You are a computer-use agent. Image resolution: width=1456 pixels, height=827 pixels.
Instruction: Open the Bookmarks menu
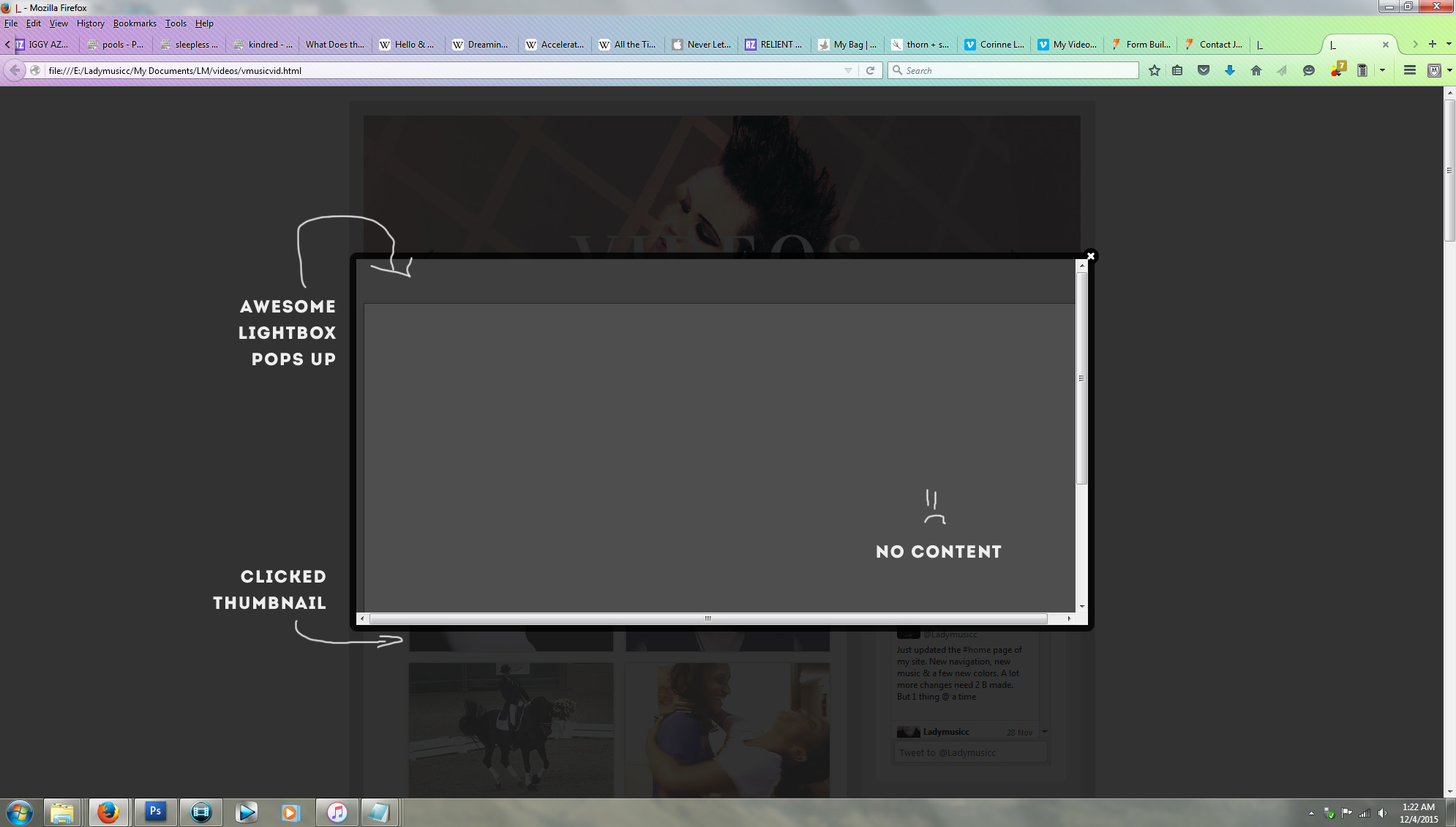(x=135, y=23)
